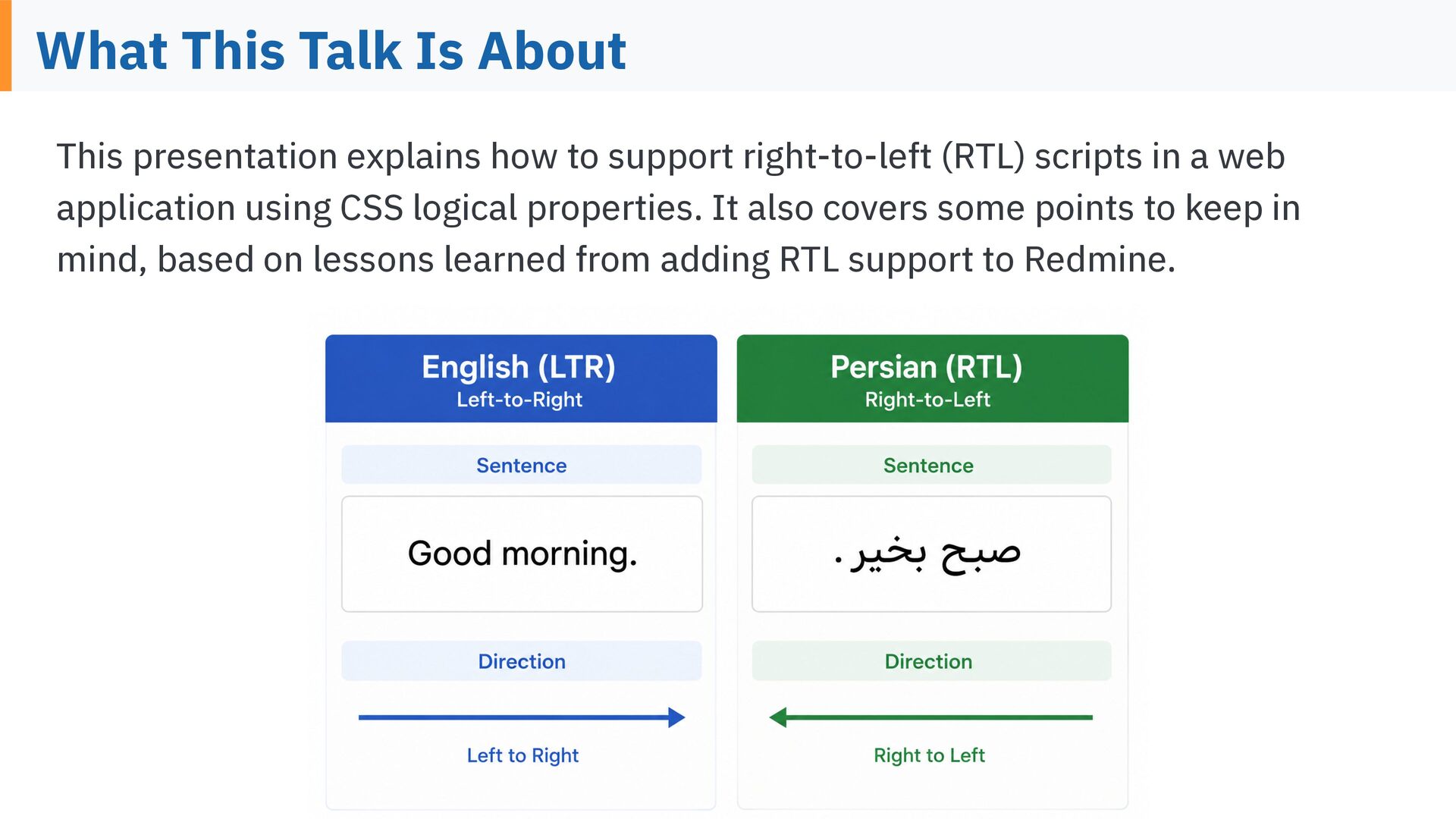1456x819 pixels.
Task: Click the 'Right-to-Left' subtitle text
Action: coord(927,400)
